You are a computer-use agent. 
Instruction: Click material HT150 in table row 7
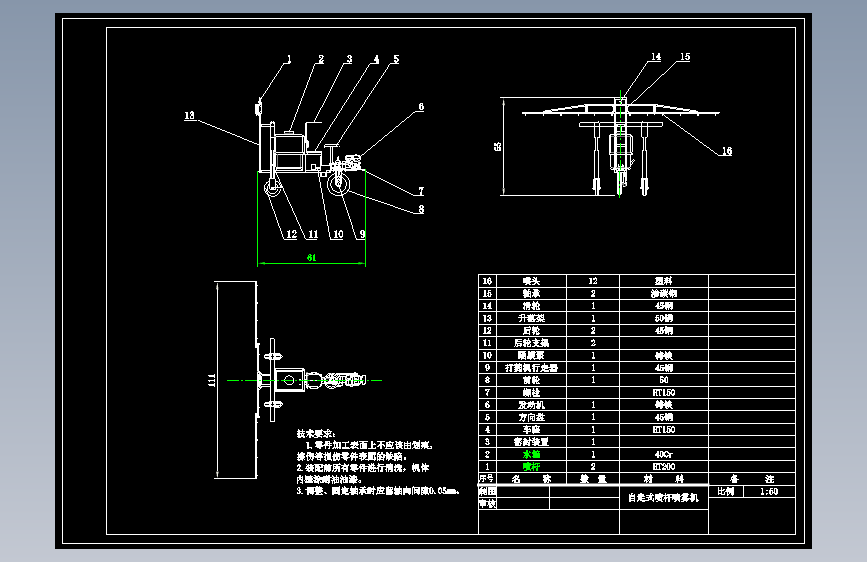664,392
